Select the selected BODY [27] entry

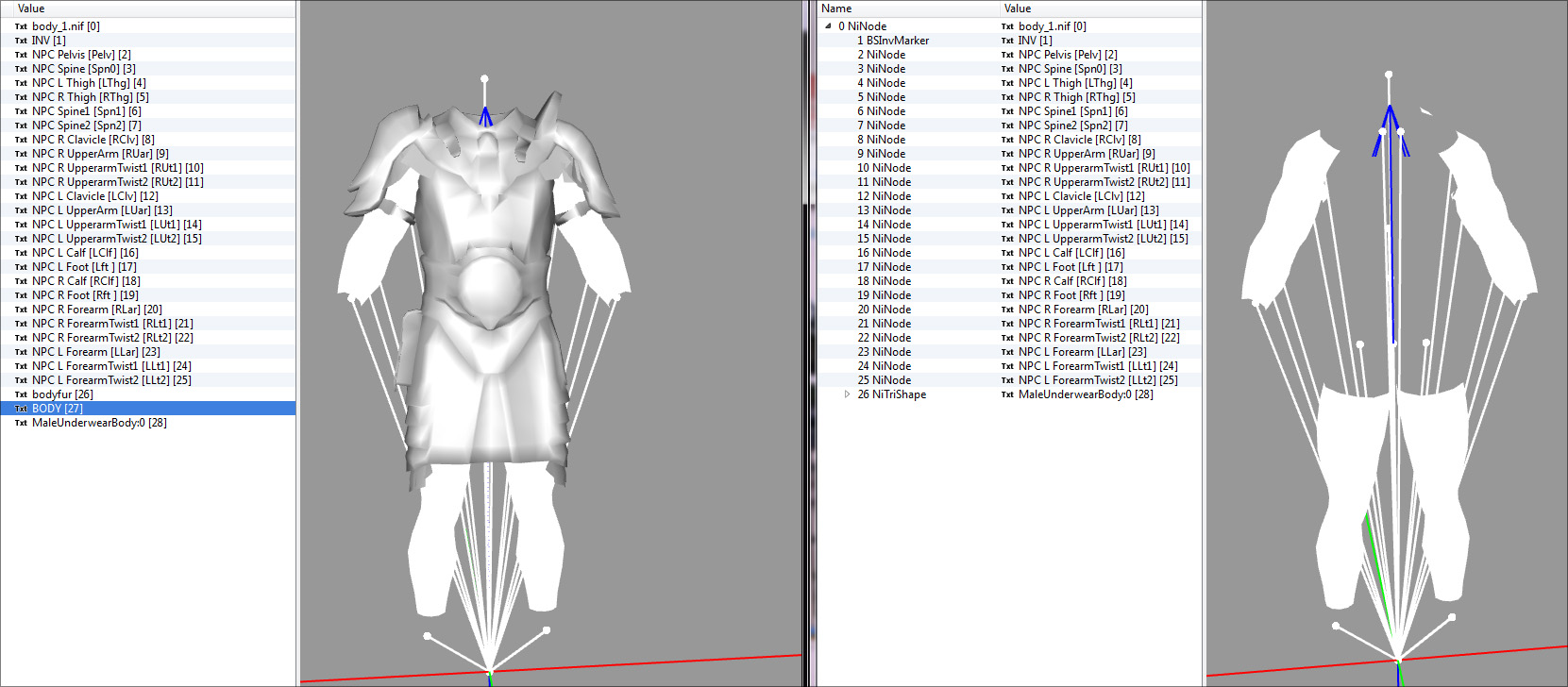[58, 409]
